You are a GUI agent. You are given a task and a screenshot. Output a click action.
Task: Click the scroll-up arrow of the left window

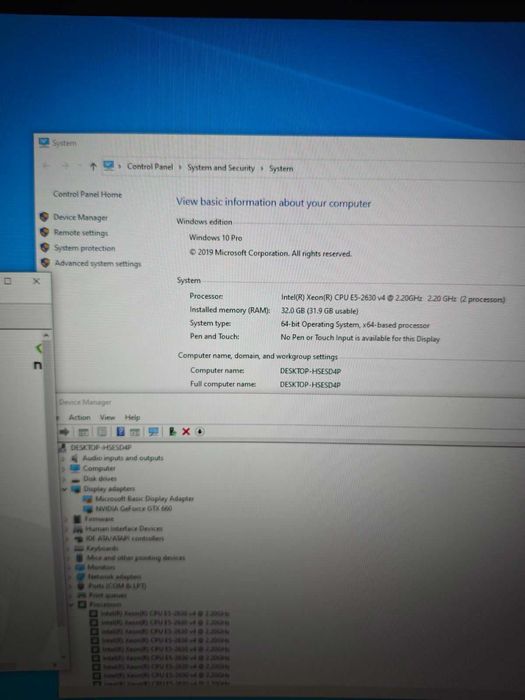[46, 335]
